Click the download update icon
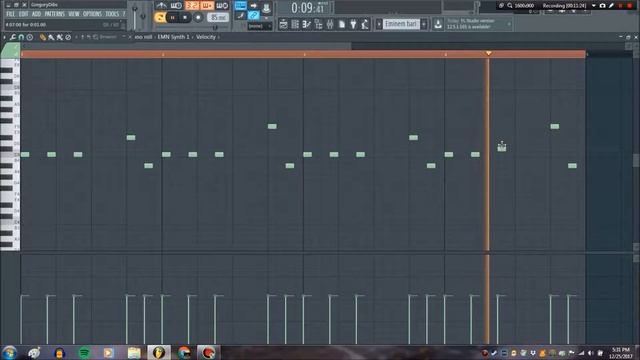The image size is (640, 360). (x=438, y=24)
